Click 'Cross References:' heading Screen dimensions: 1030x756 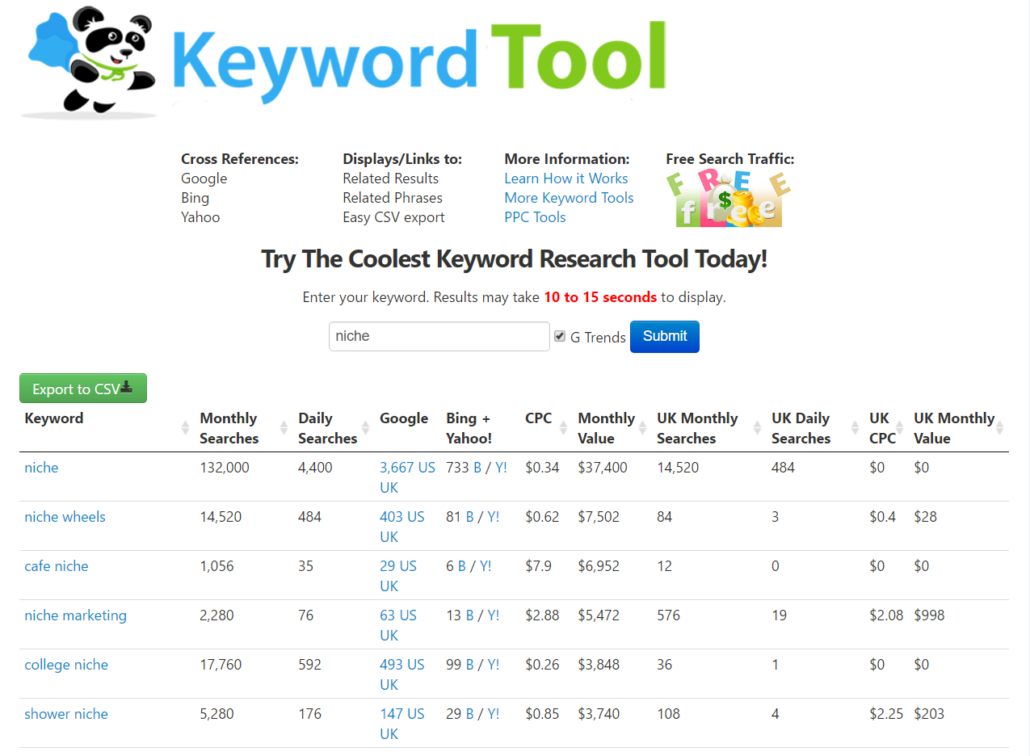[240, 159]
